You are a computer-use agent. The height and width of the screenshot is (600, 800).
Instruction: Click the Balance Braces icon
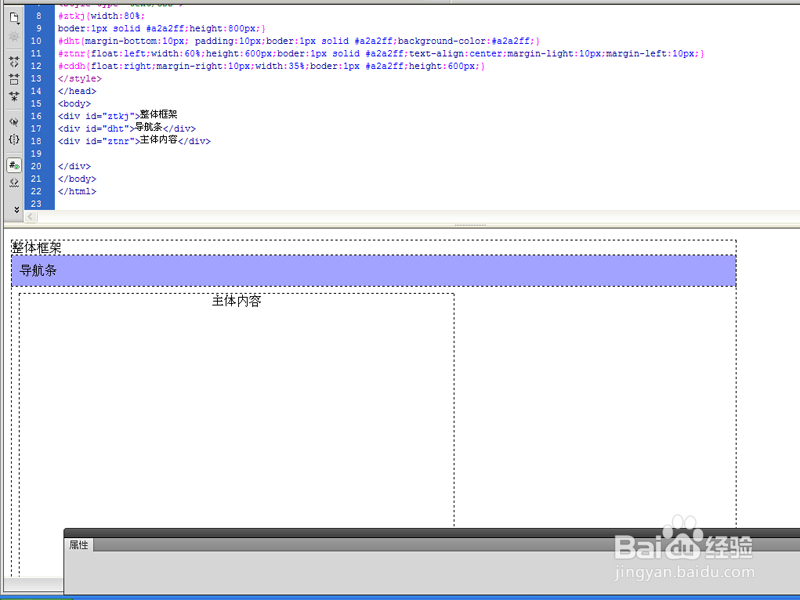pos(14,139)
